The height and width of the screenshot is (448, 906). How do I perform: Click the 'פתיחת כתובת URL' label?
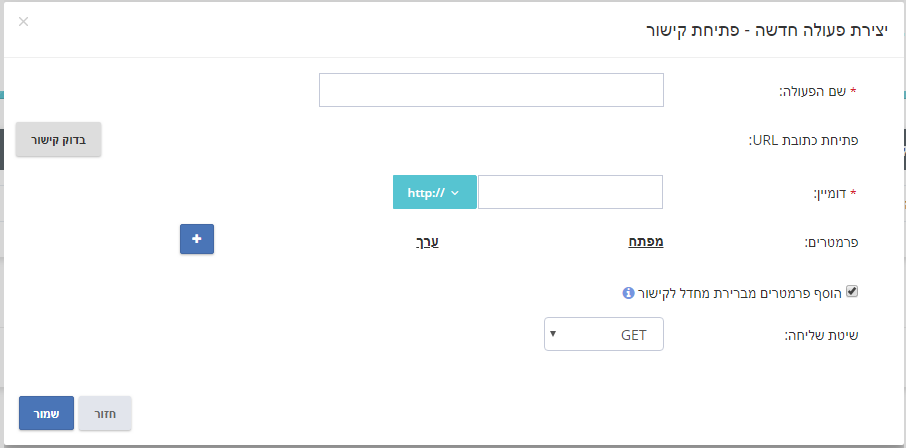point(804,140)
